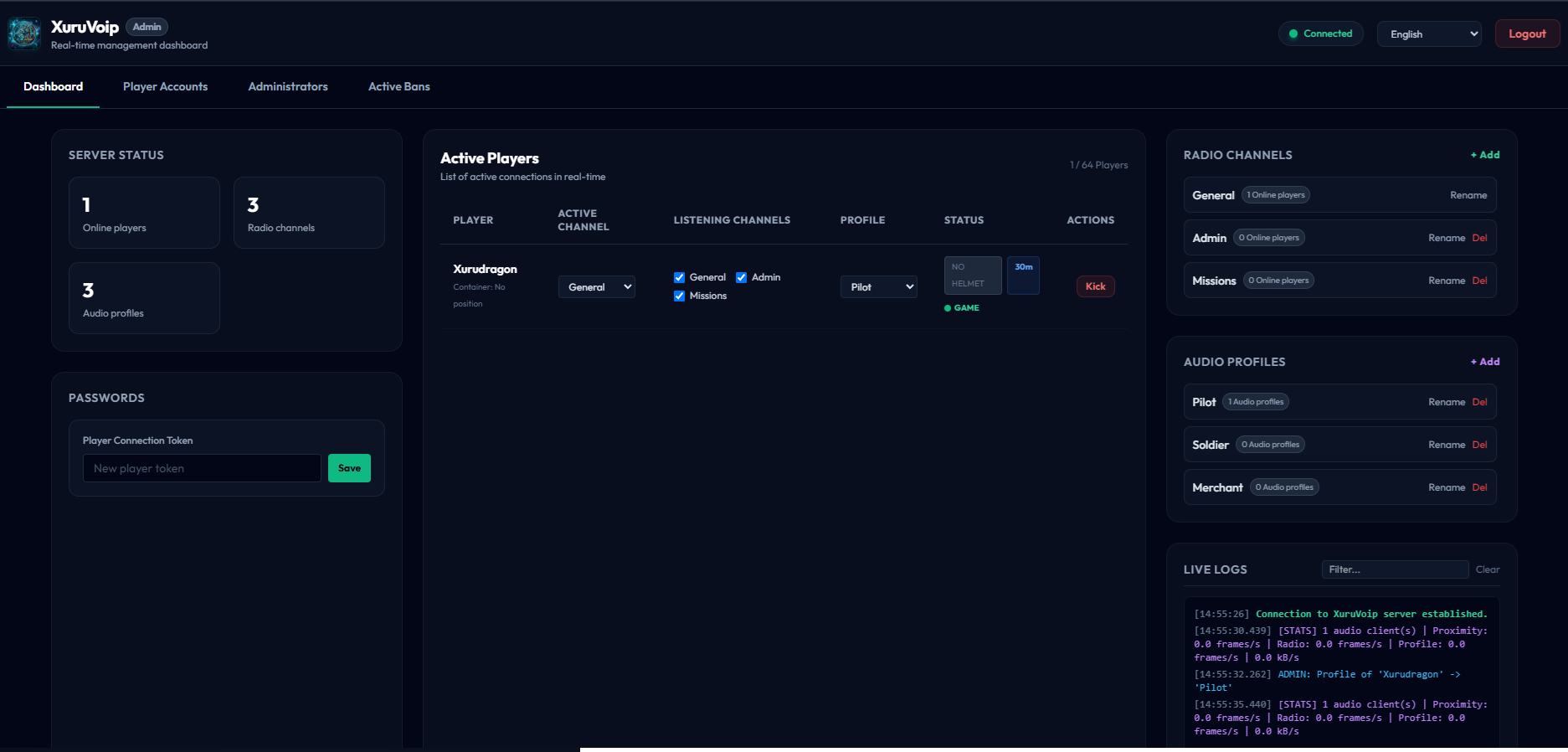1568x752 pixels.
Task: Uncheck General listening channel for Xurudragon
Action: (x=679, y=277)
